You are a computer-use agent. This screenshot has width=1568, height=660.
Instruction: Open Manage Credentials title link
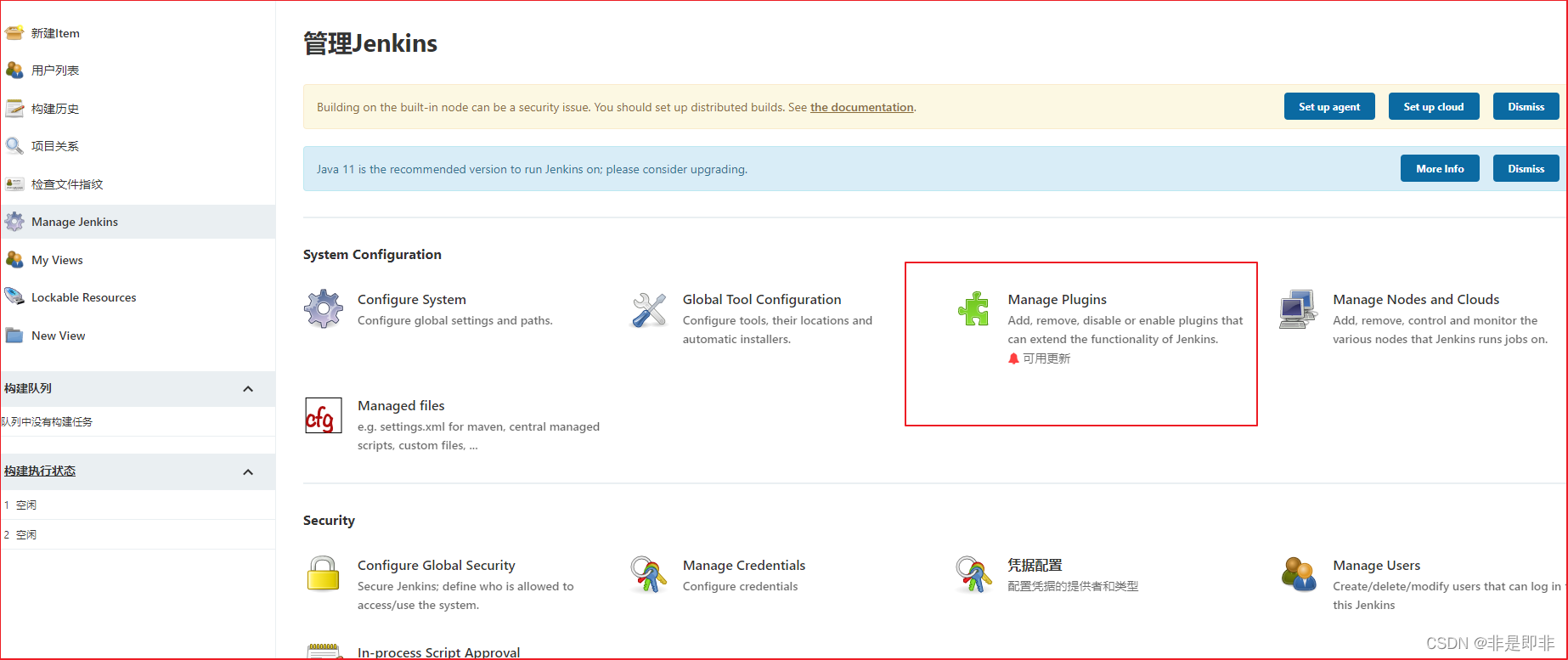click(x=744, y=565)
